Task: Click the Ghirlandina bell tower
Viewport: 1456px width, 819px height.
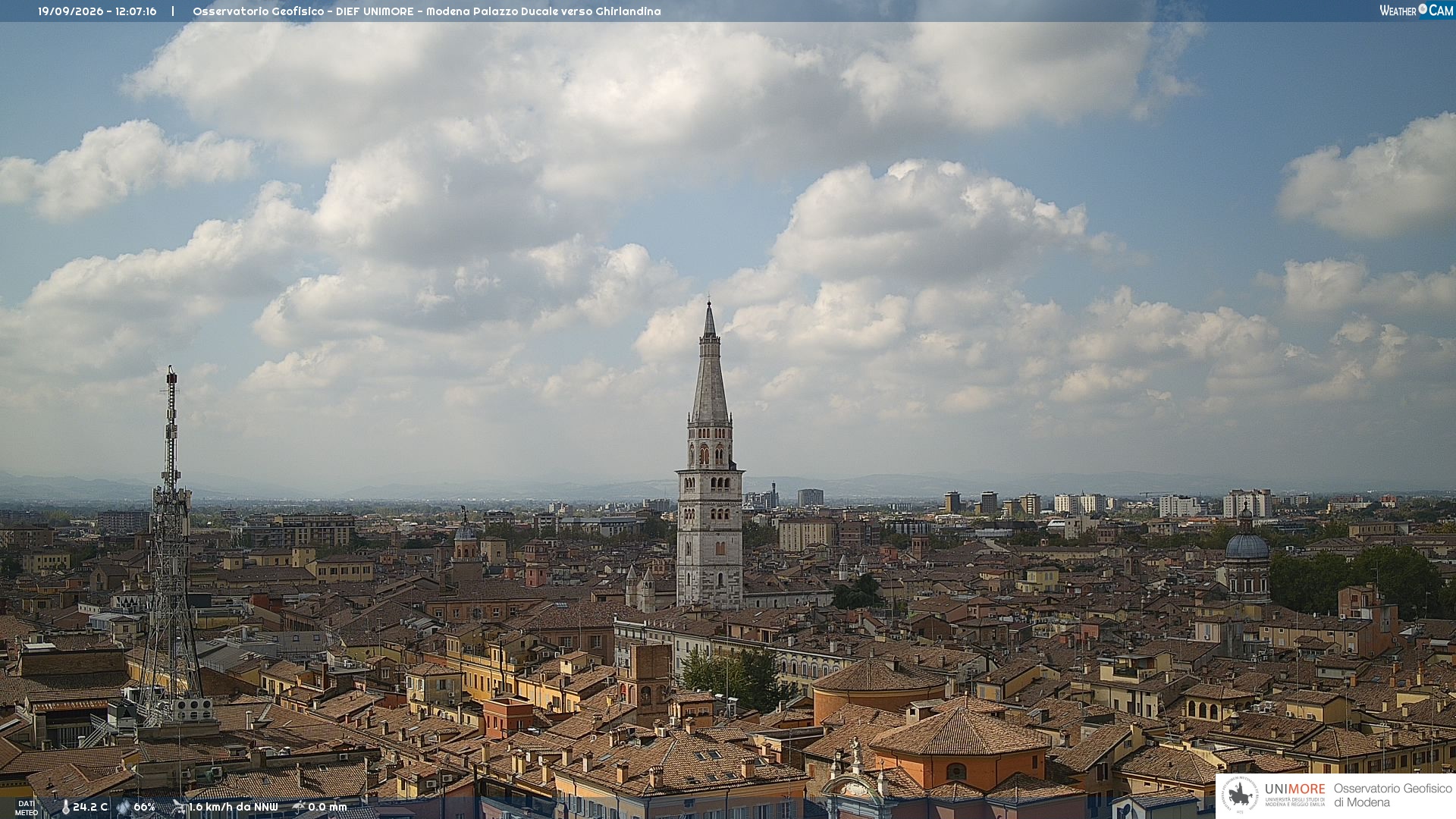Action: 710,455
